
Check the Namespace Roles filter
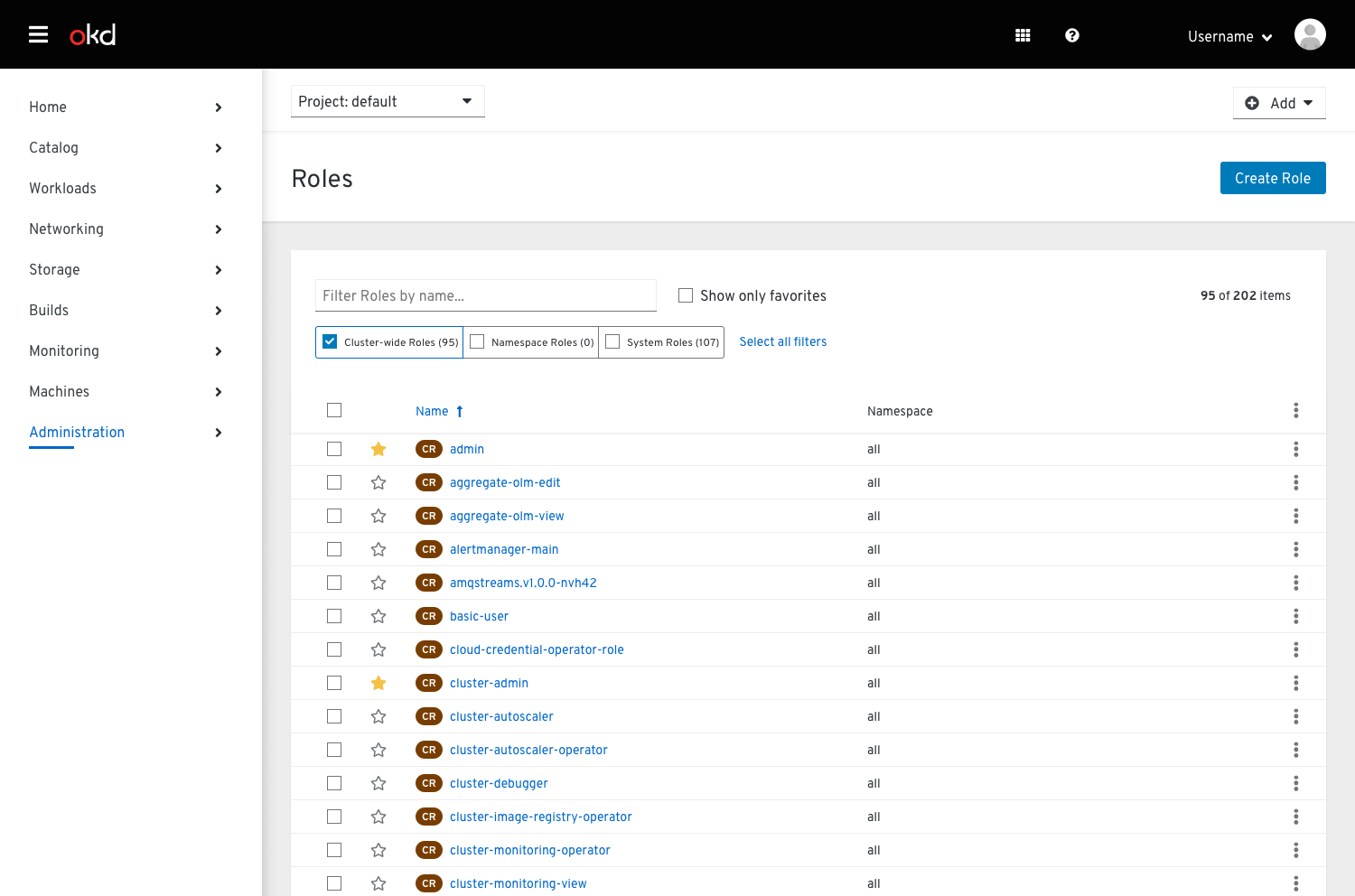coord(477,341)
